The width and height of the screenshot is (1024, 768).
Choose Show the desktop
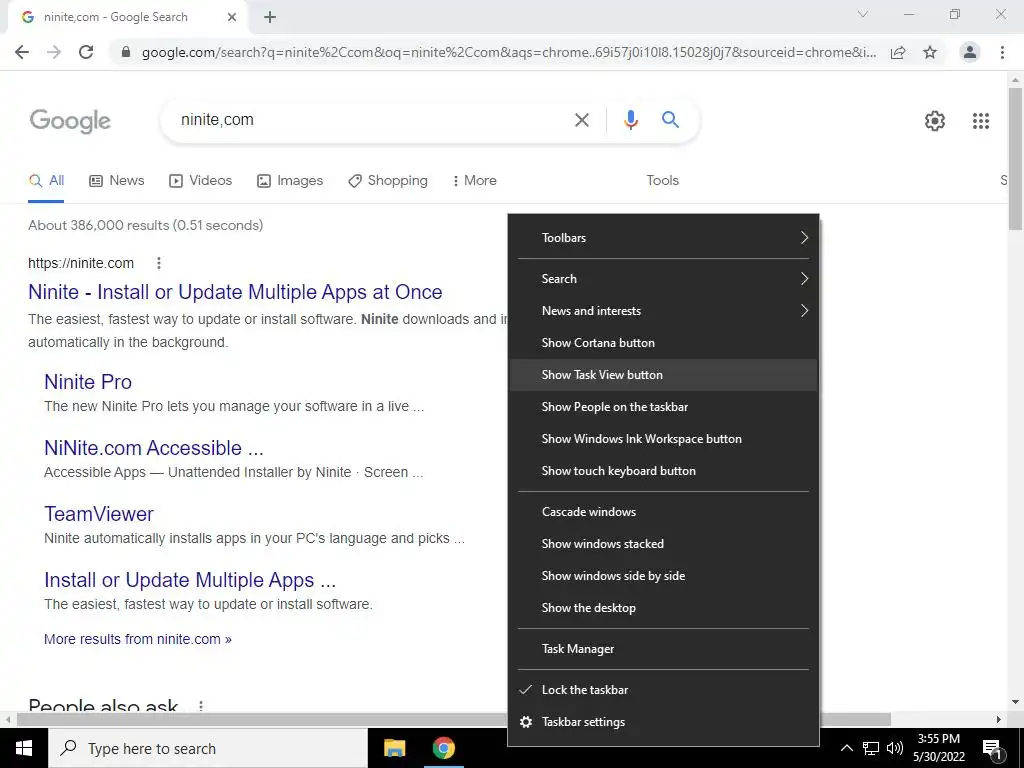664,608
